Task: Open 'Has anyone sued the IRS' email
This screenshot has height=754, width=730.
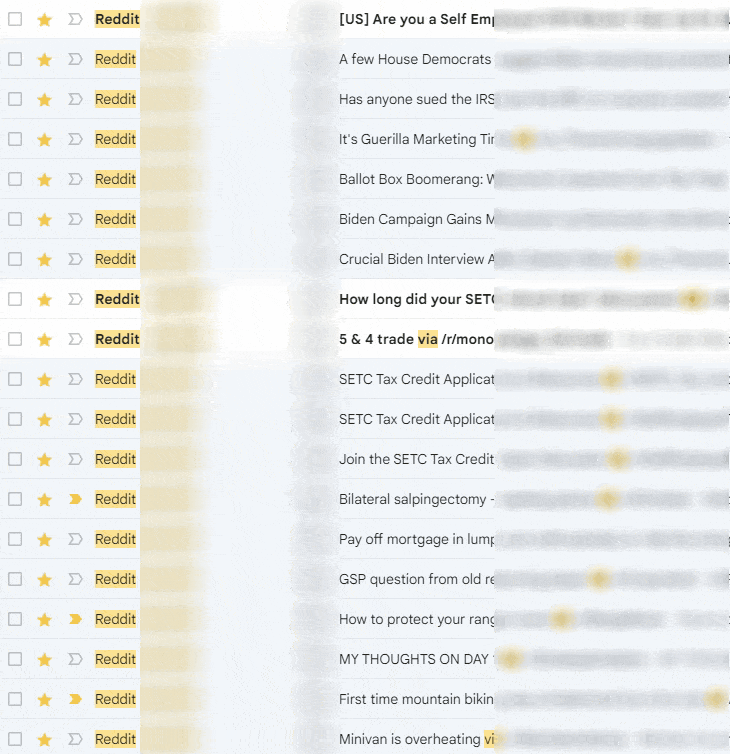Action: pos(416,99)
